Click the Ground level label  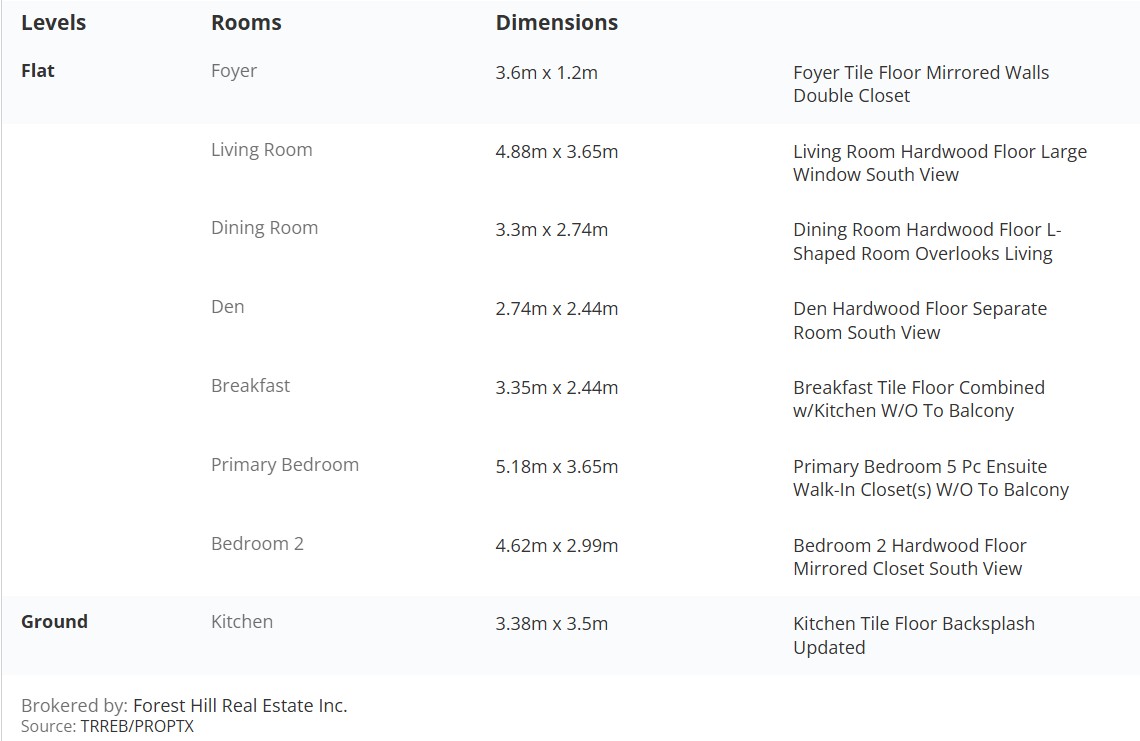click(55, 622)
